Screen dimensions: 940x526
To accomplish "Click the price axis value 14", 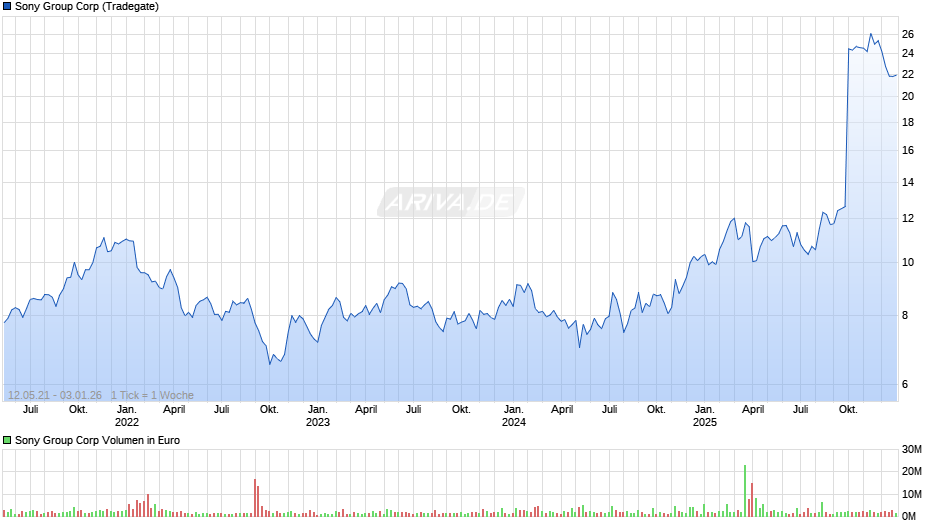I will 908,182.
